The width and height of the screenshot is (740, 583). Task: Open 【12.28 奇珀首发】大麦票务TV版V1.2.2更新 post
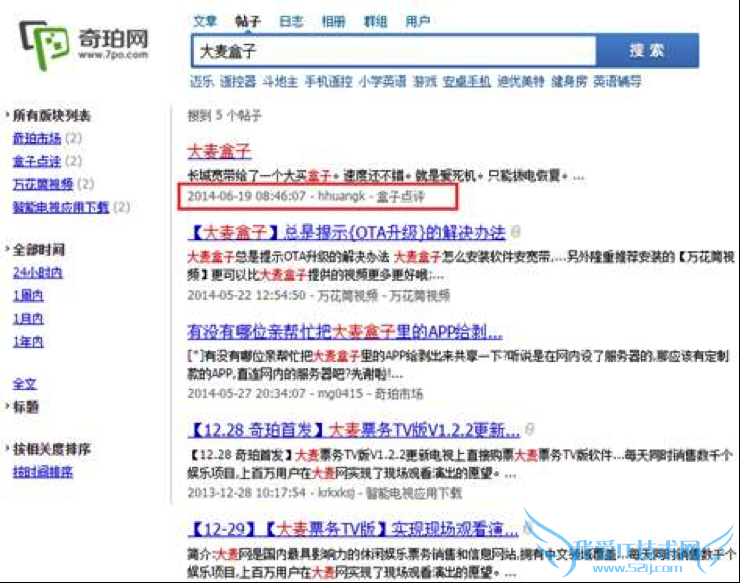[354, 430]
